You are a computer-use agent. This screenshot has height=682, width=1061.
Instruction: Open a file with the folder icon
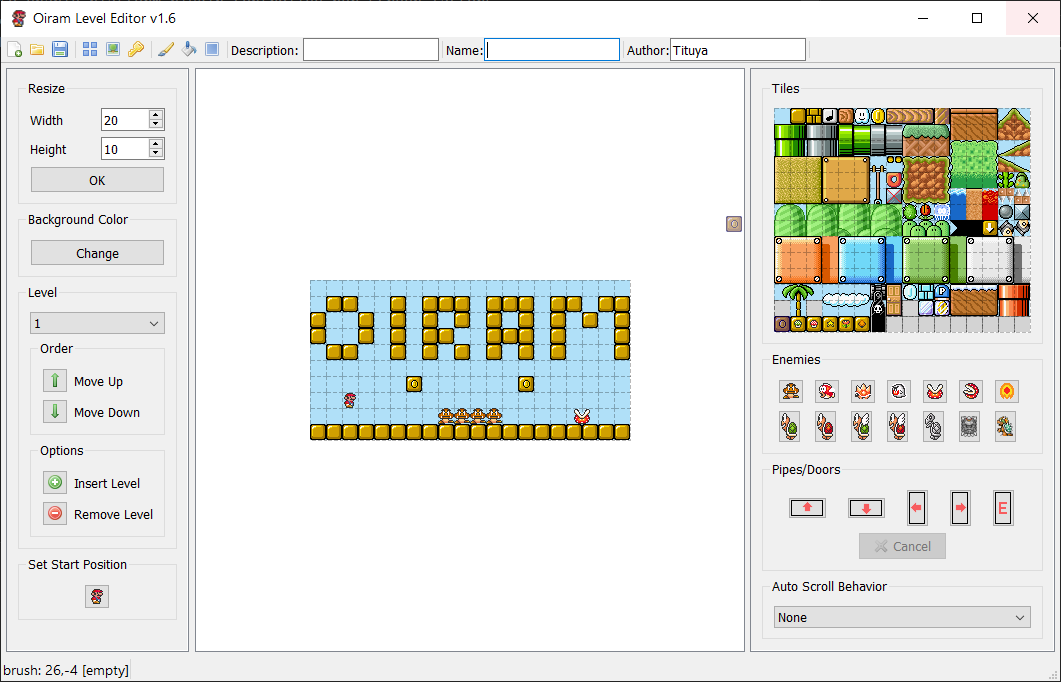click(37, 49)
